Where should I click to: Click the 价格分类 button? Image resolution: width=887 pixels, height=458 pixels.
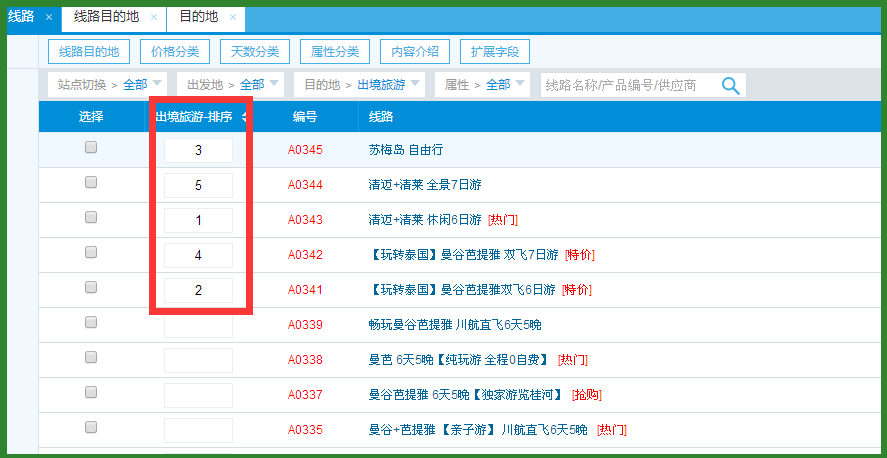[x=175, y=52]
